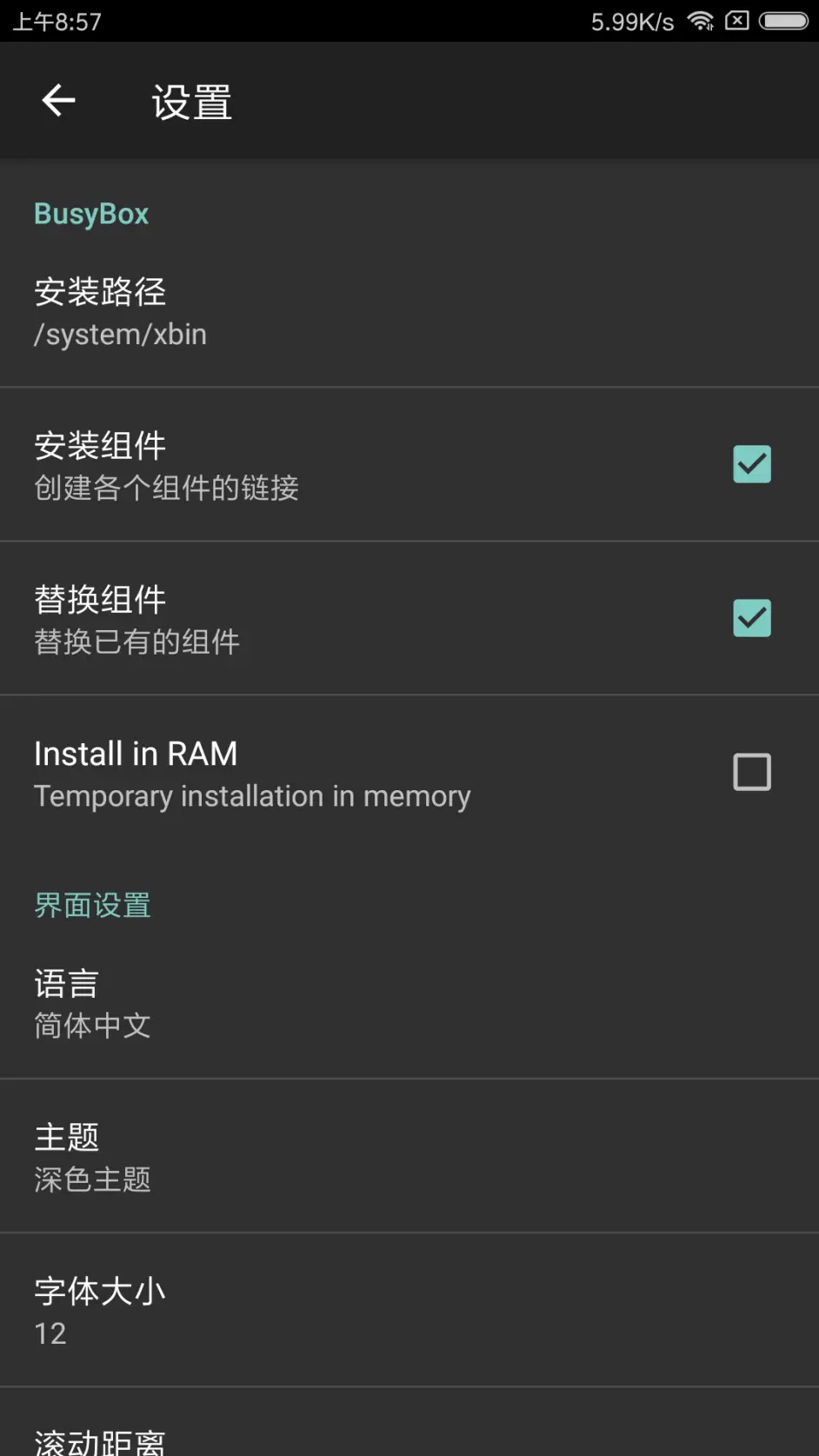This screenshot has height=1456, width=819.
Task: Select the 创建各个组件的链接 description row
Action: tap(166, 488)
